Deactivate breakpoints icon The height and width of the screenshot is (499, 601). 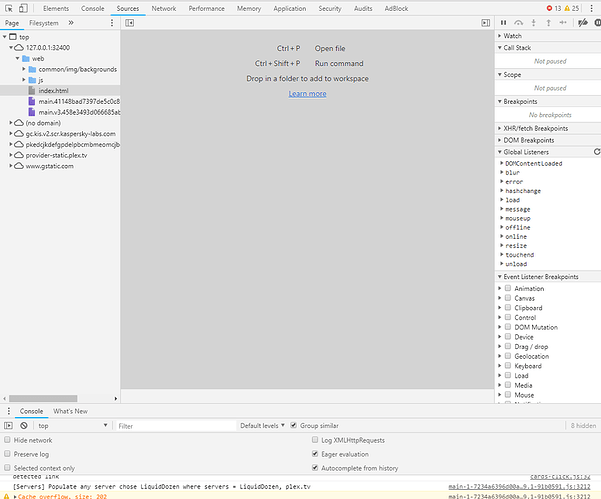(x=583, y=23)
